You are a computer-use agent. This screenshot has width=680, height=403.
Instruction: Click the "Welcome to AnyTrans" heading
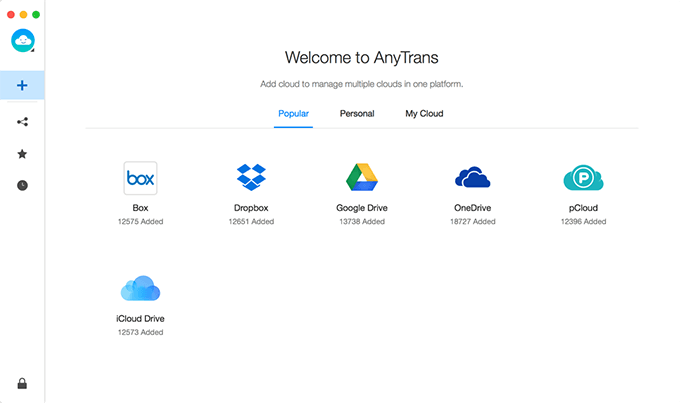pos(362,58)
